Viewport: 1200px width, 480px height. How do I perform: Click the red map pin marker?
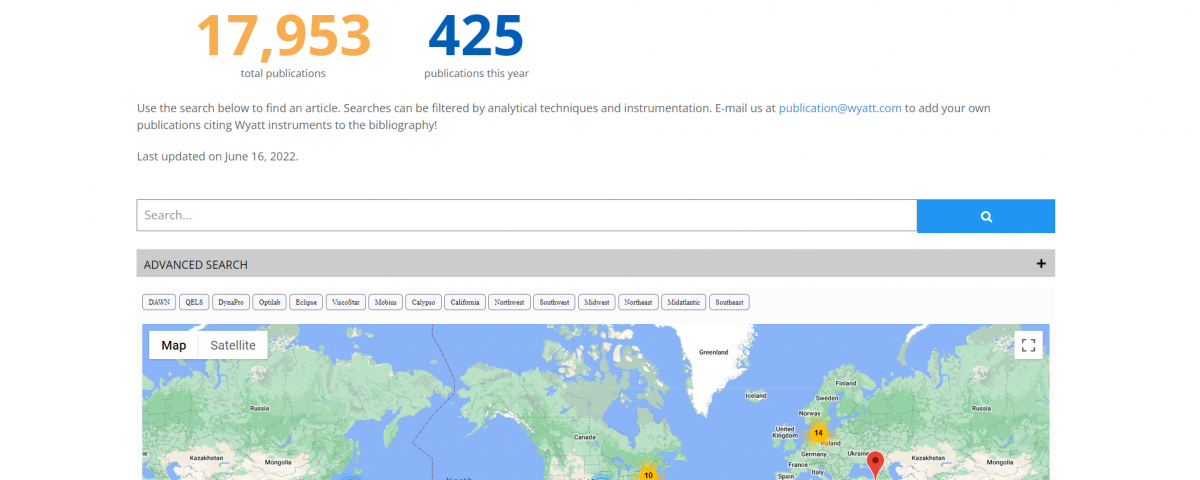tap(875, 463)
